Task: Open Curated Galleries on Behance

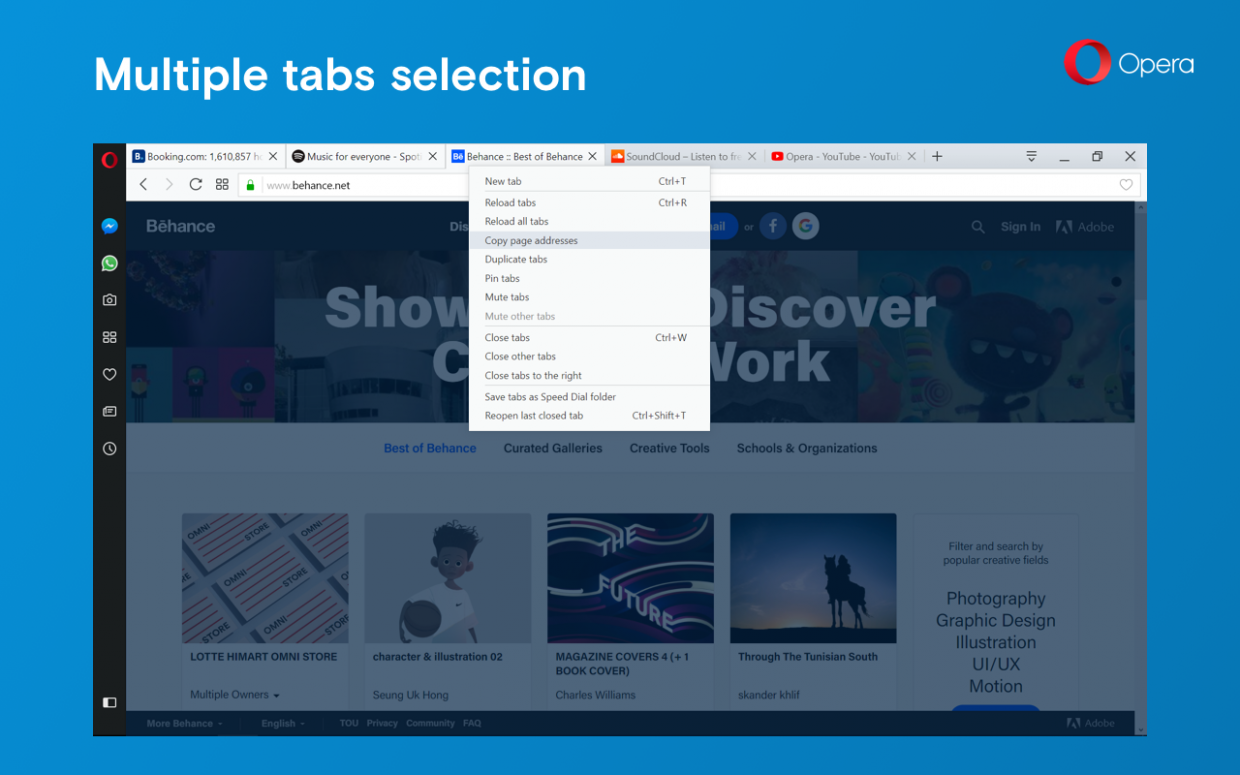Action: tap(553, 448)
